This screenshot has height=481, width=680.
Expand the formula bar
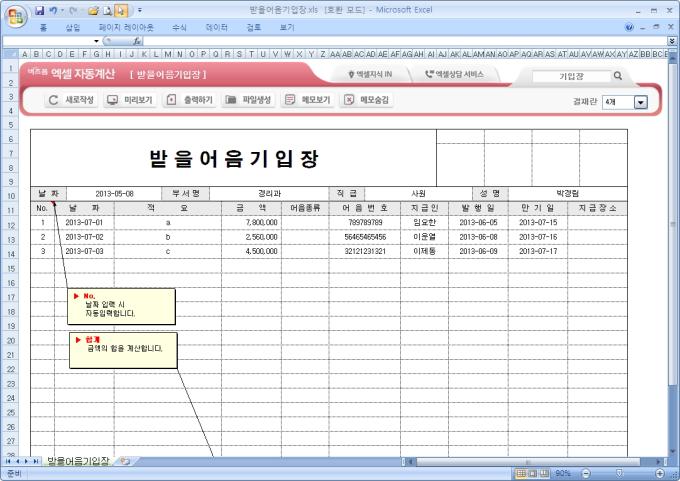pos(672,41)
